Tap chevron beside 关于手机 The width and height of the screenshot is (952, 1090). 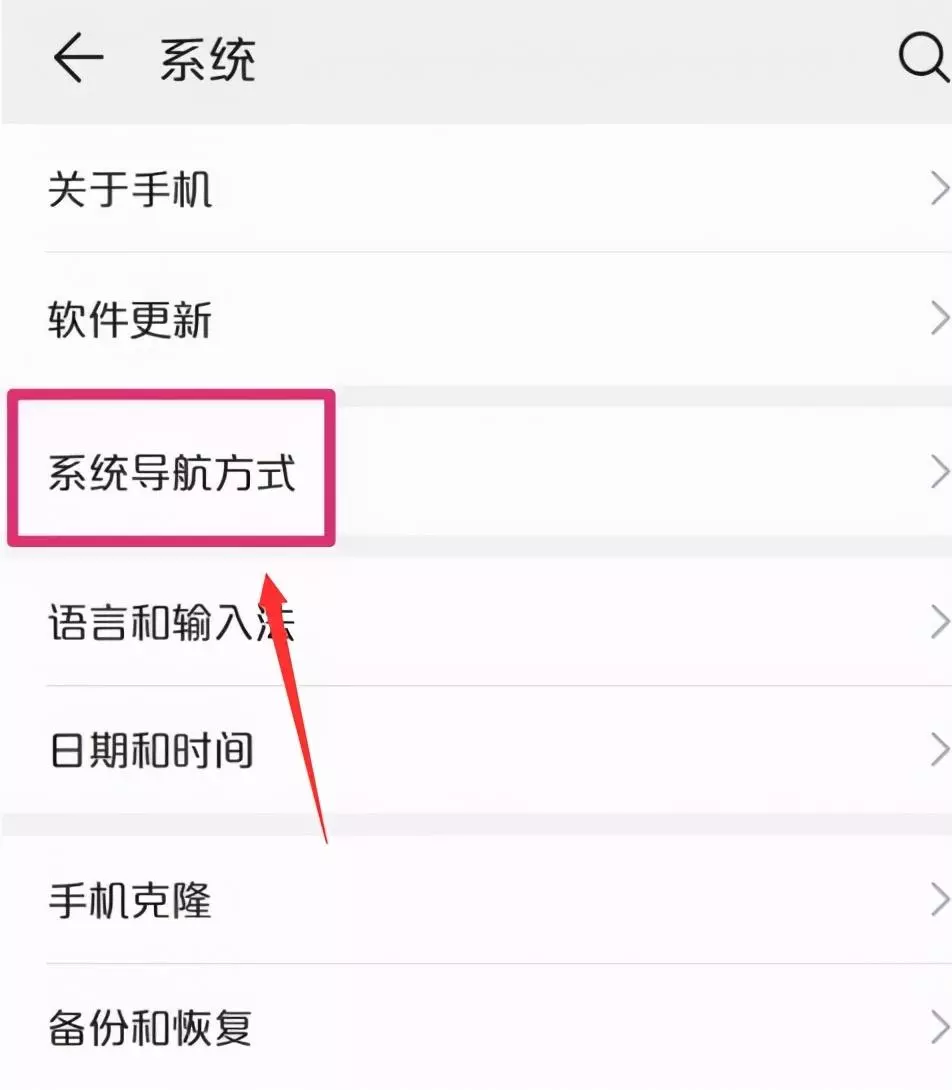(939, 189)
